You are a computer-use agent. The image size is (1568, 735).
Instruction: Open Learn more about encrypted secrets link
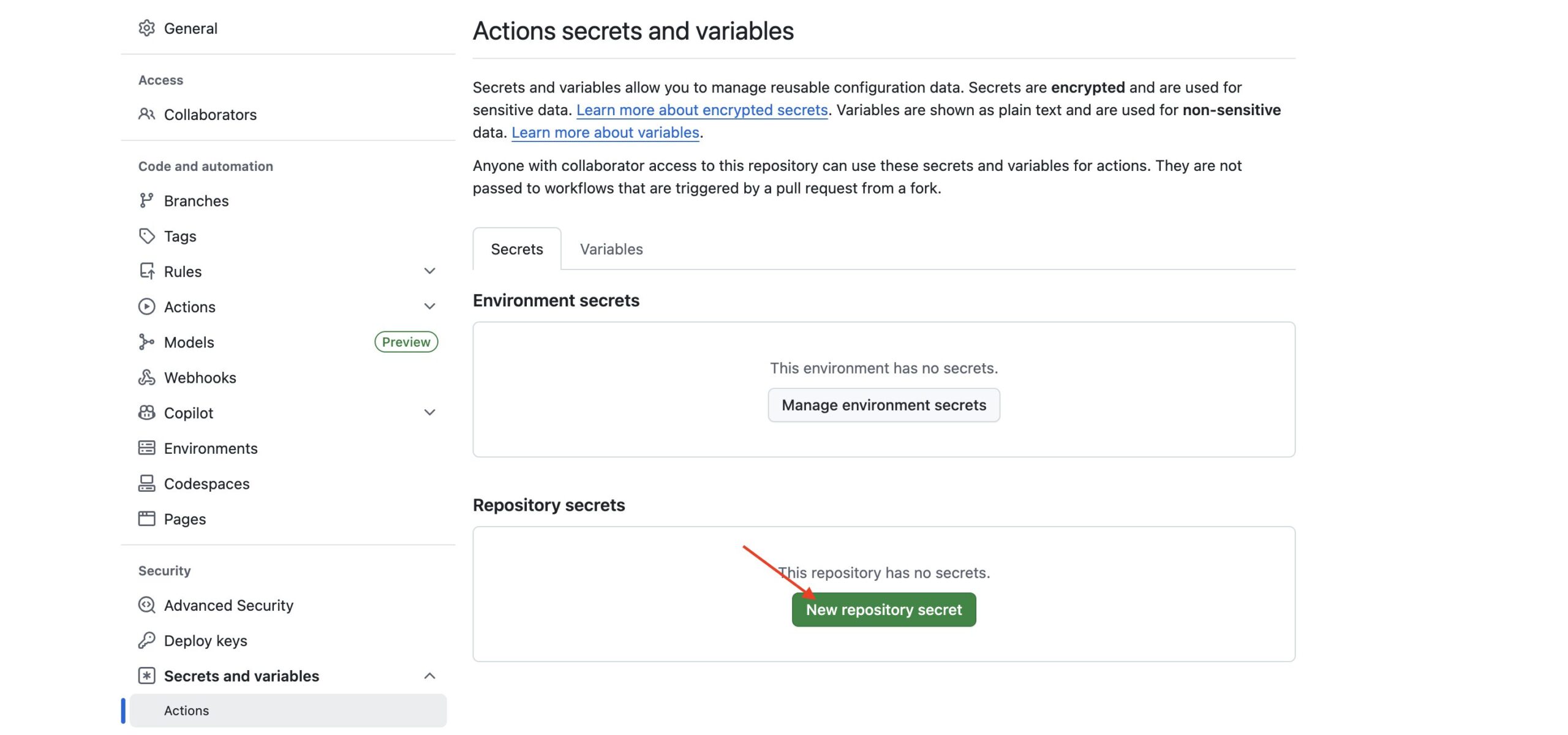pyautogui.click(x=702, y=110)
